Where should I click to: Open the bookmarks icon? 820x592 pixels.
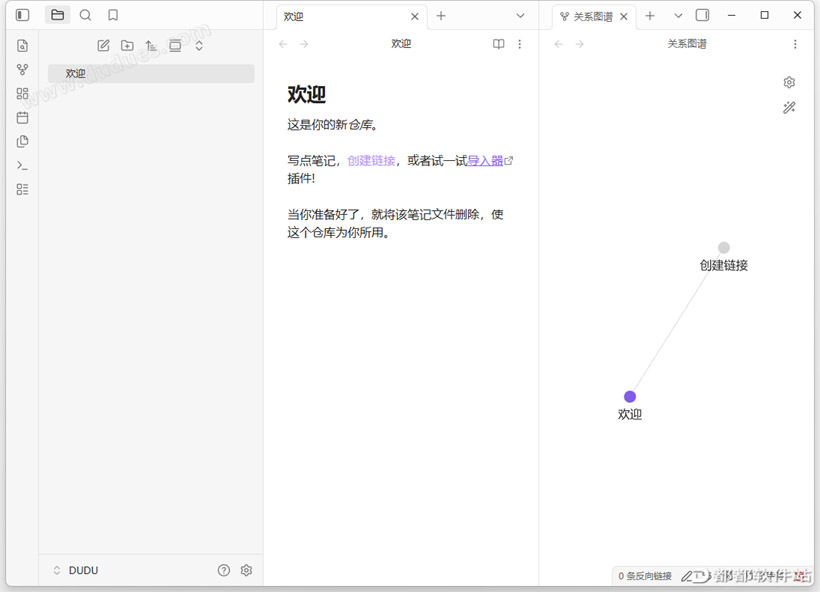pyautogui.click(x=113, y=15)
